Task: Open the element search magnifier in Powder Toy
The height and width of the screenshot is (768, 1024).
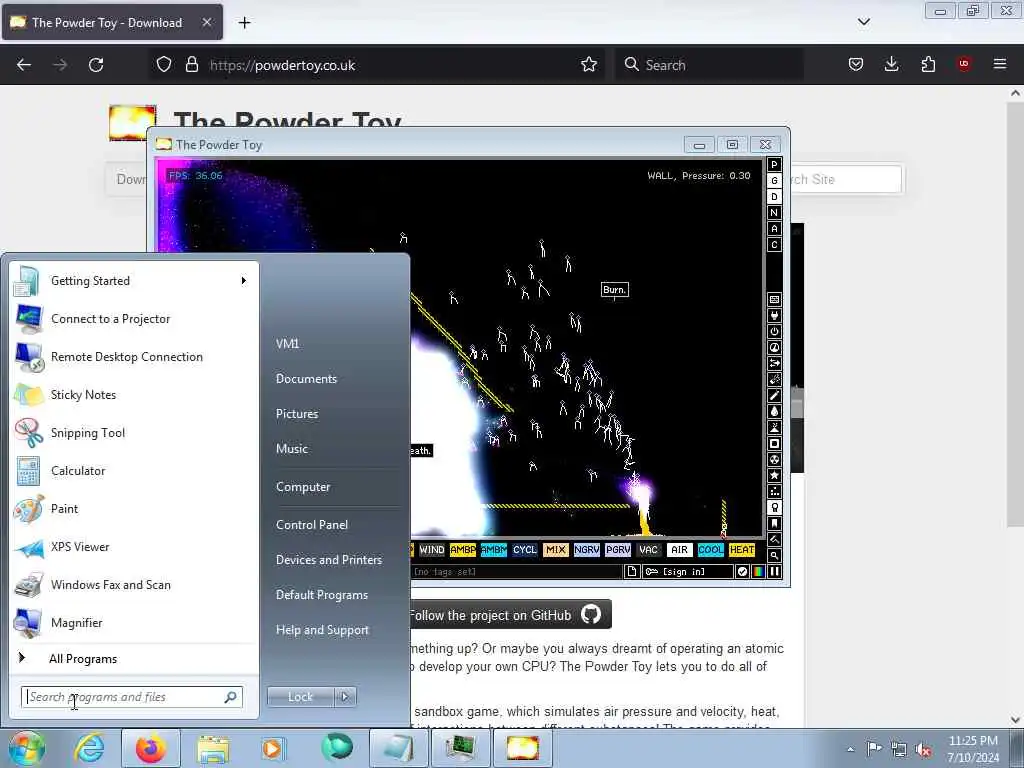Action: click(774, 556)
